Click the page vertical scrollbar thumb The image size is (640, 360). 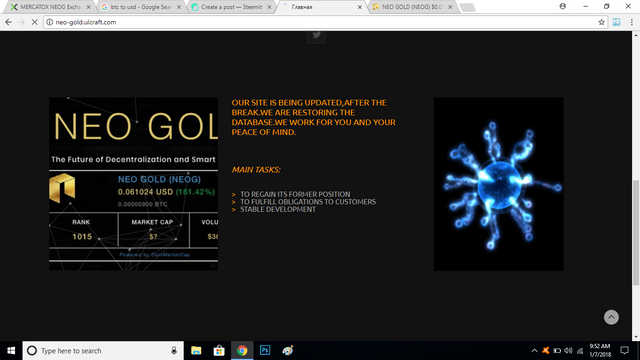pos(636,233)
